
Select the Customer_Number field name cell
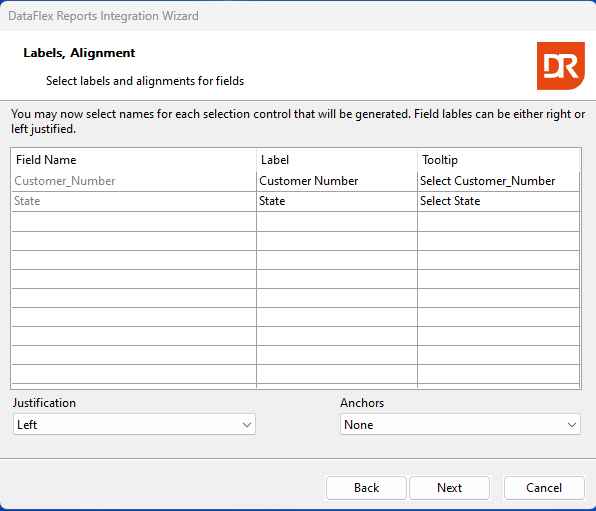point(134,181)
